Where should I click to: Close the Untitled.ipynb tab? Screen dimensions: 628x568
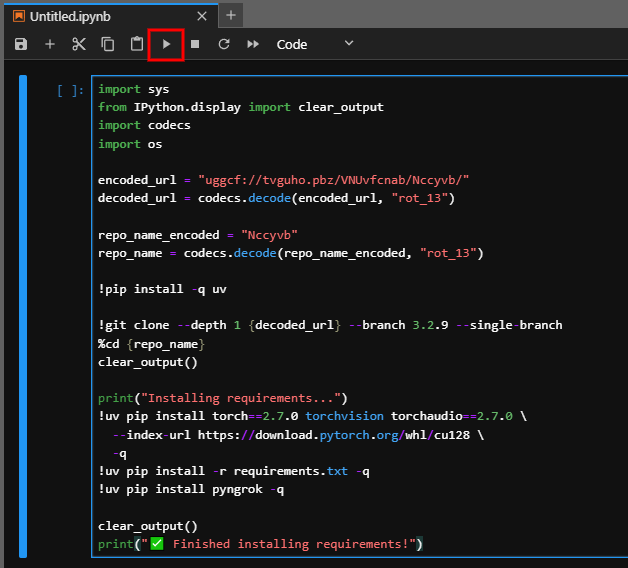[x=202, y=16]
